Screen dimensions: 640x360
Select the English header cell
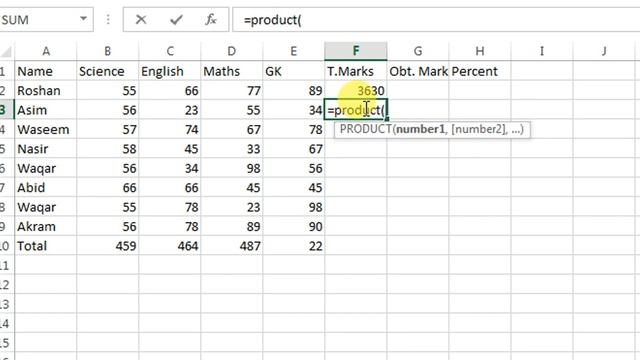pos(170,71)
